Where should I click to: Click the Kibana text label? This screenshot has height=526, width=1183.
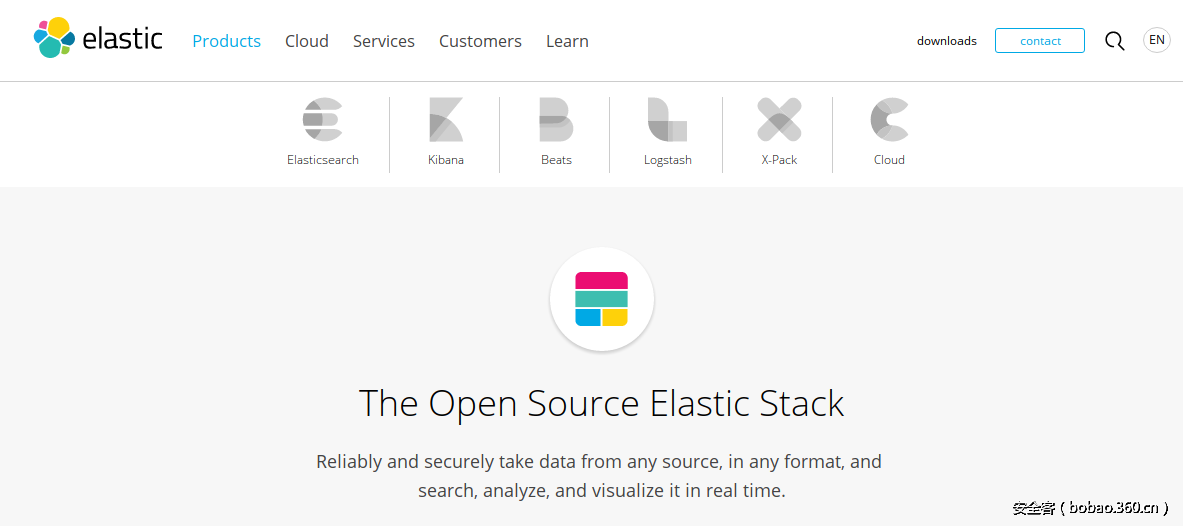[446, 160]
